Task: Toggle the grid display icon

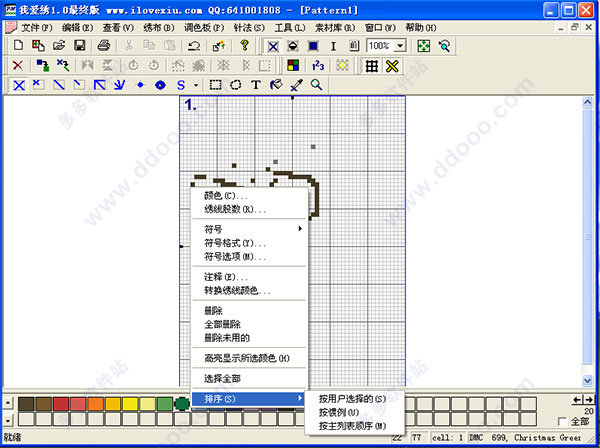Action: [x=372, y=66]
